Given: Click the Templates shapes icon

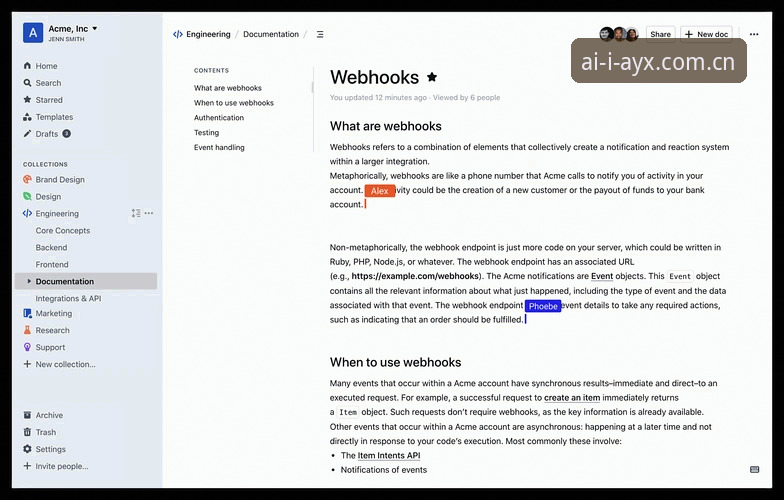Looking at the screenshot, I should 27,116.
